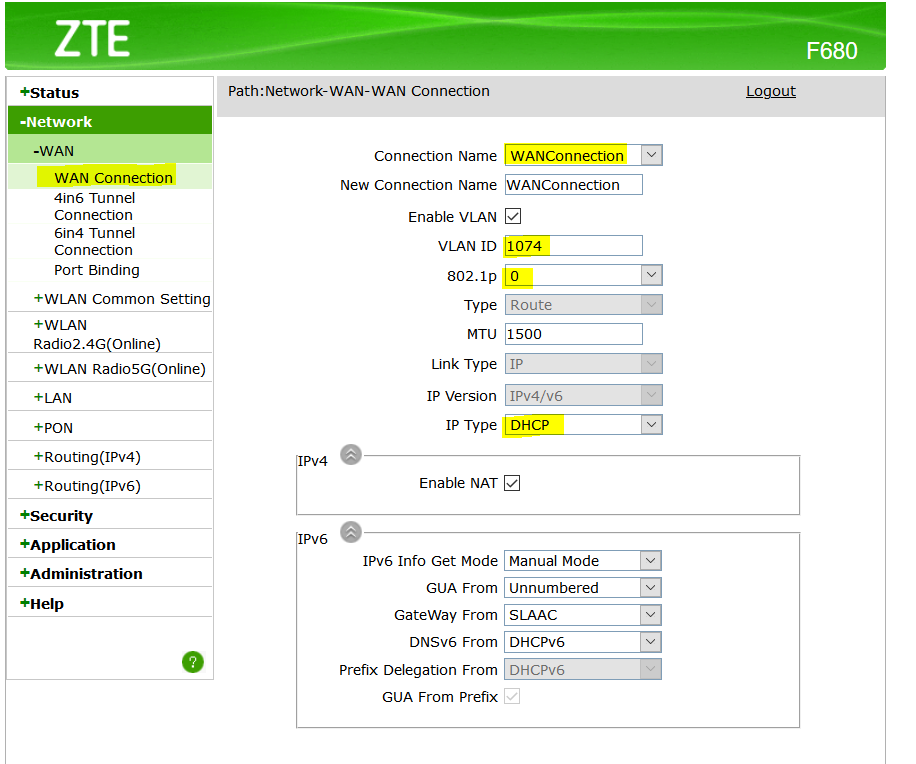
Task: Collapse the IPv4 section arrow icon
Action: (351, 454)
